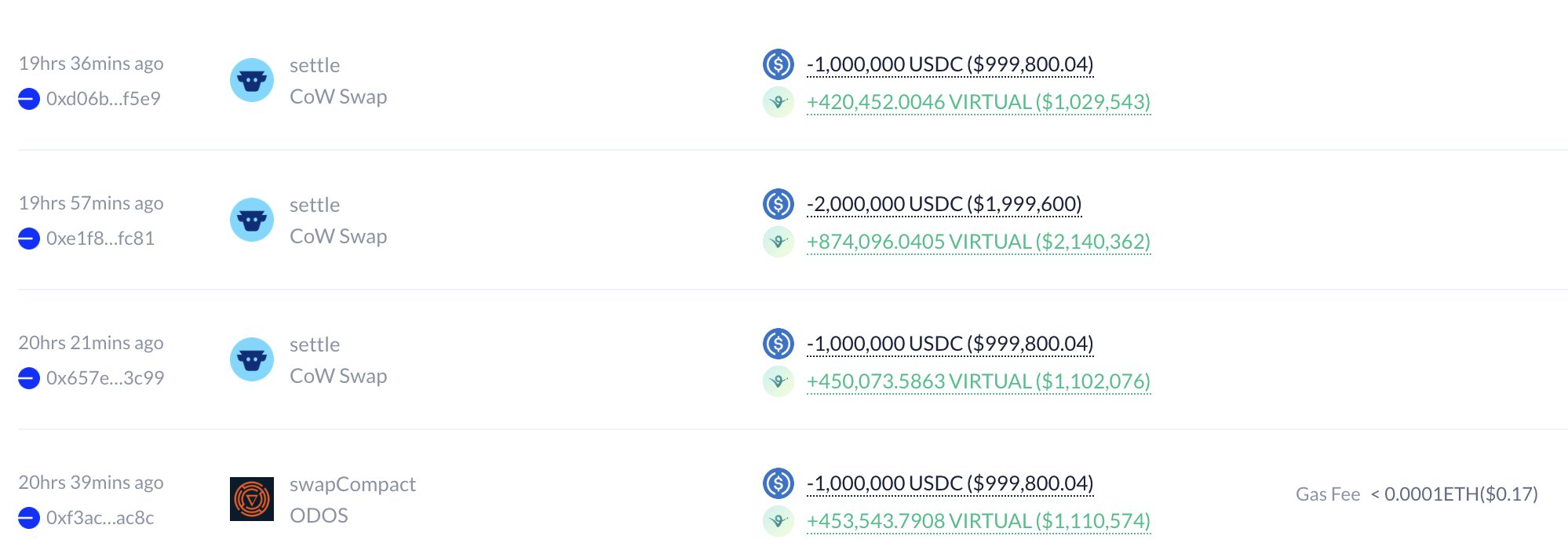Click the CoW Swap logo beside transaction 0x657e...3c99
Screen dimensions: 1568x554
pos(251,359)
